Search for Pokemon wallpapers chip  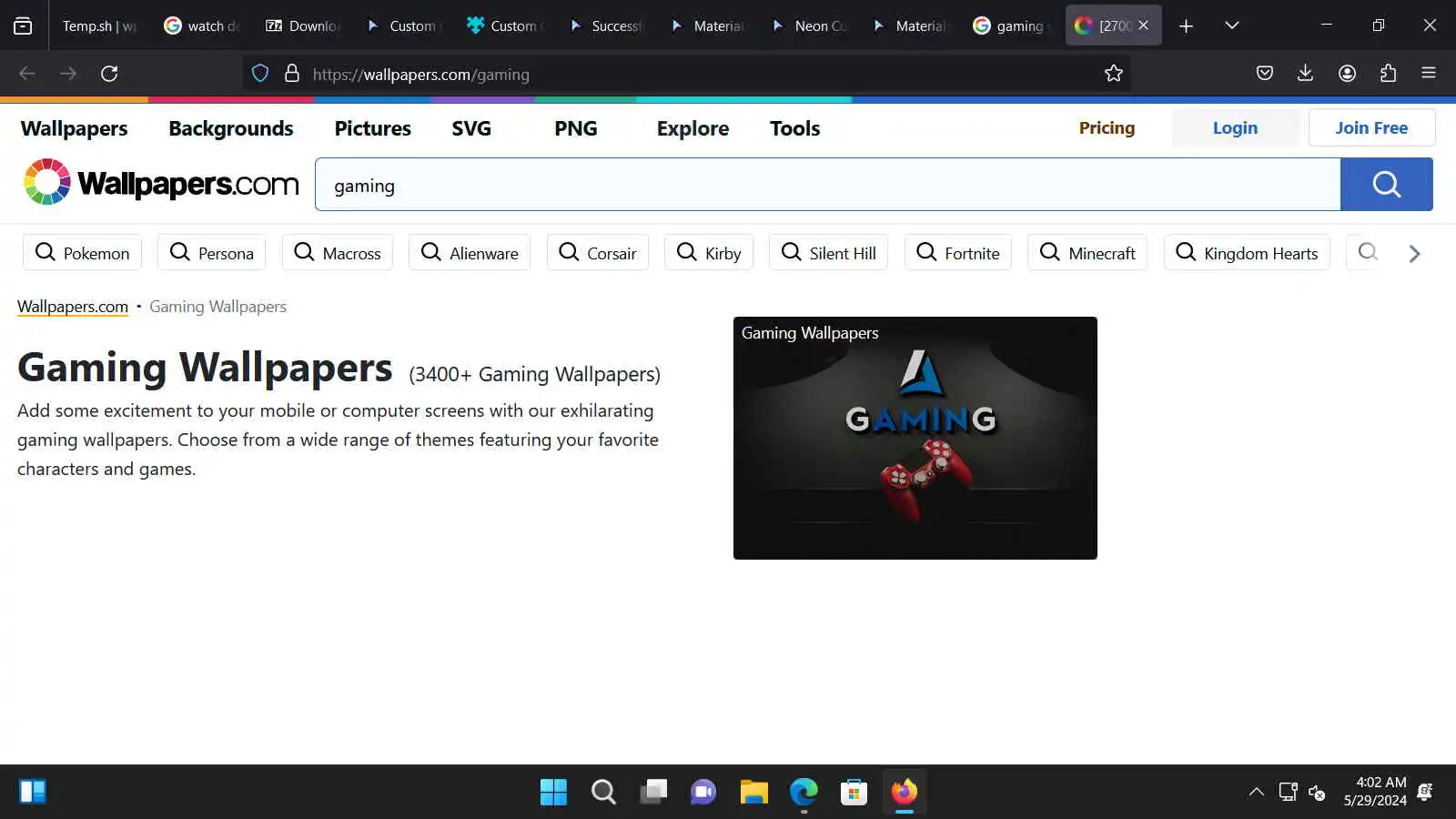click(x=82, y=253)
